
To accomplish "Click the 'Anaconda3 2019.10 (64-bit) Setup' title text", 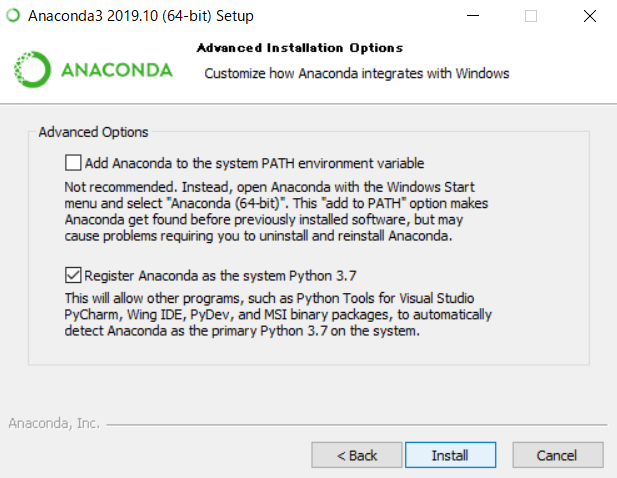I will coord(140,16).
